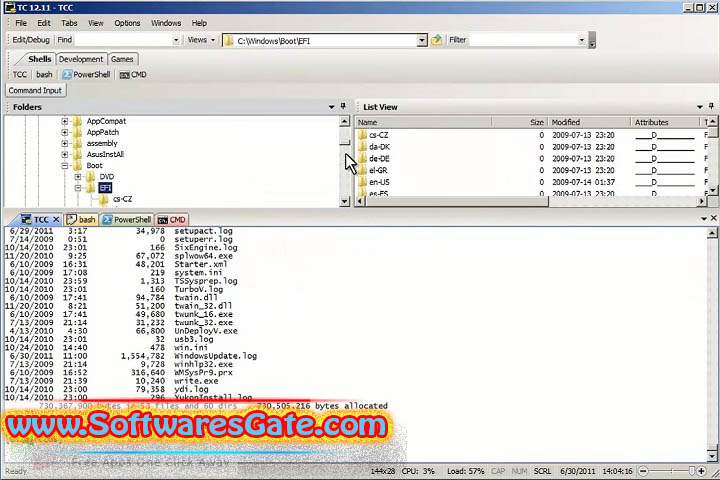Select the EFI folder in tree

click(105, 188)
